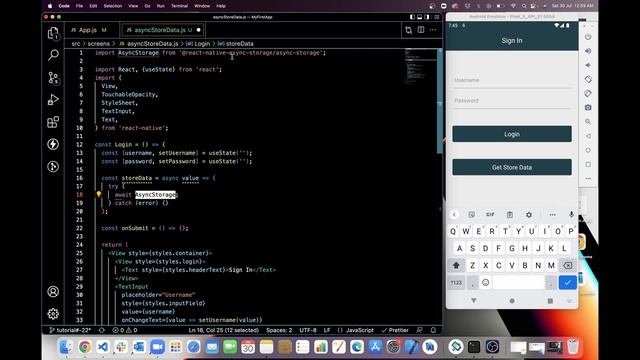The width and height of the screenshot is (640, 360).
Task: Open the Source Control view
Action: (x=53, y=78)
